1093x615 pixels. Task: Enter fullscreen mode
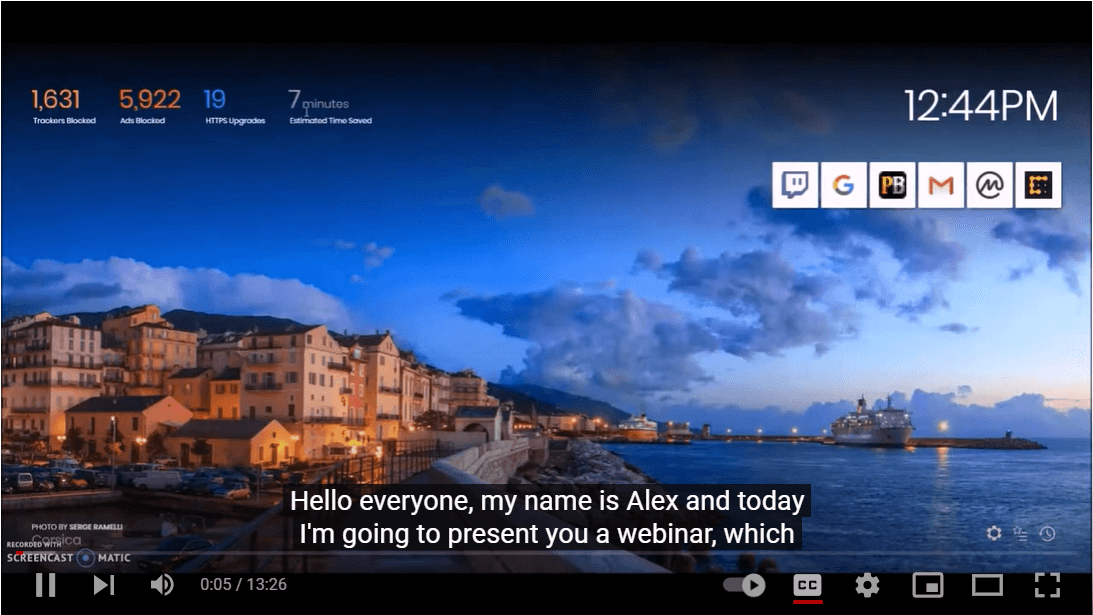tap(1047, 585)
